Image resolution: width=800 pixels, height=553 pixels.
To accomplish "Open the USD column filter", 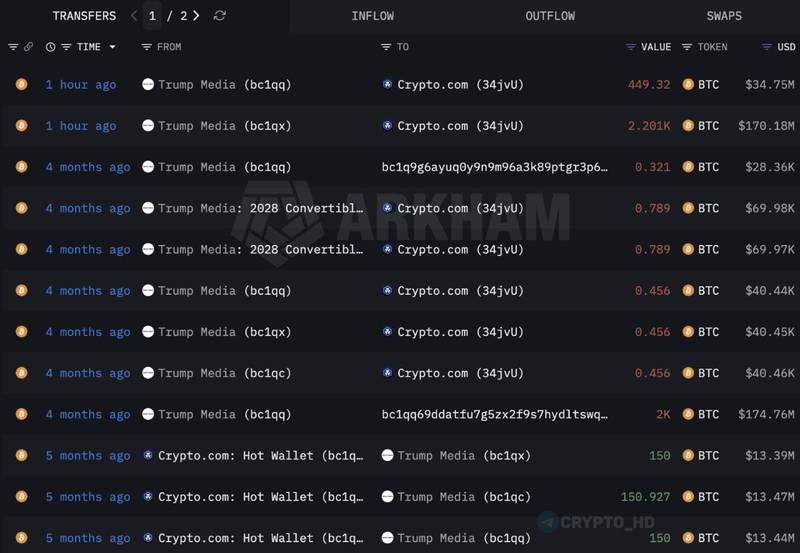I will point(766,47).
